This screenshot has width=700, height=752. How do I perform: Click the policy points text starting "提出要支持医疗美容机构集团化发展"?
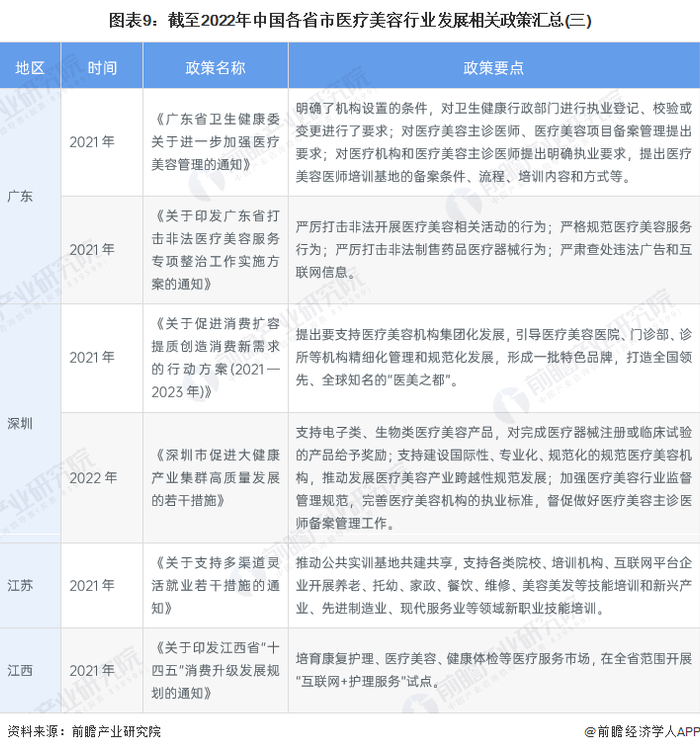point(494,357)
